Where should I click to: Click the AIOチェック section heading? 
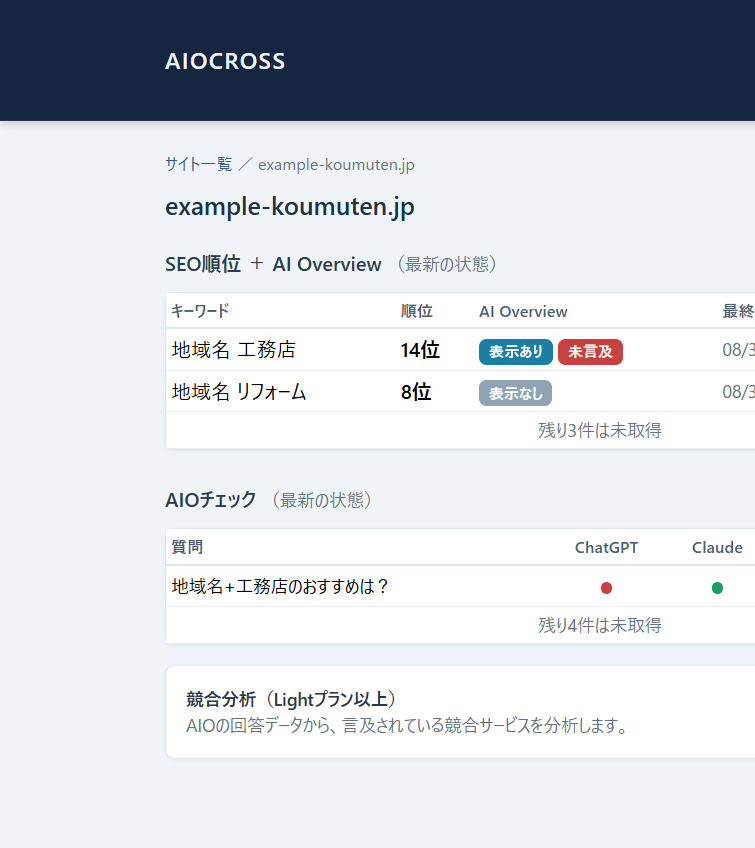click(210, 500)
